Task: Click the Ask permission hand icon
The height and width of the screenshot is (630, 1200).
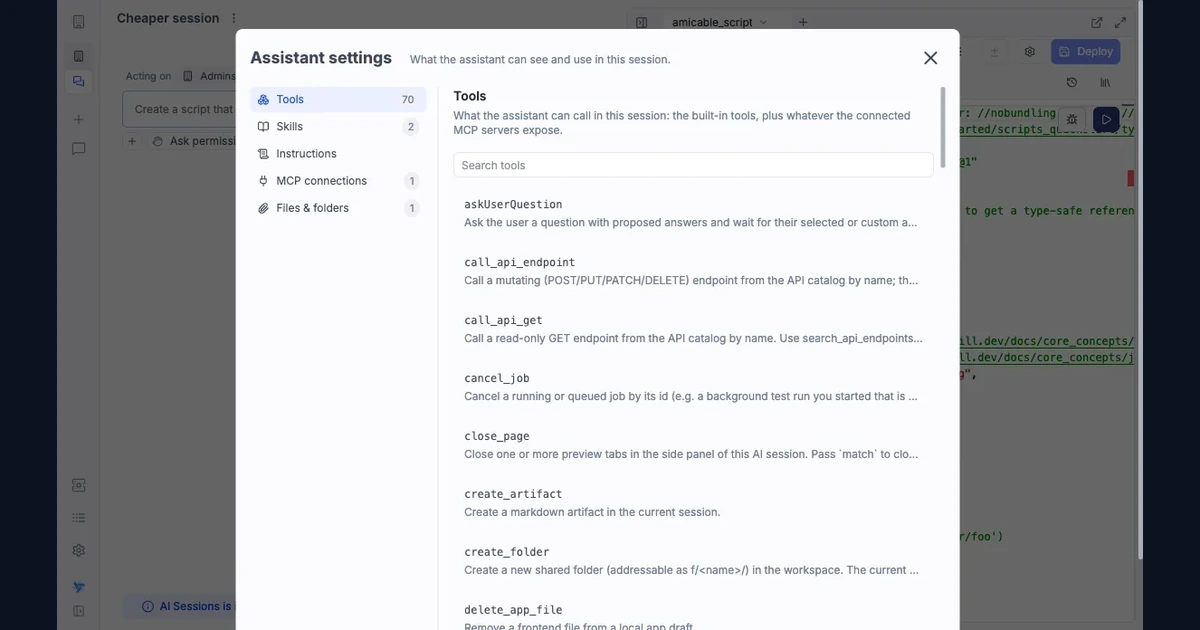Action: [158, 141]
